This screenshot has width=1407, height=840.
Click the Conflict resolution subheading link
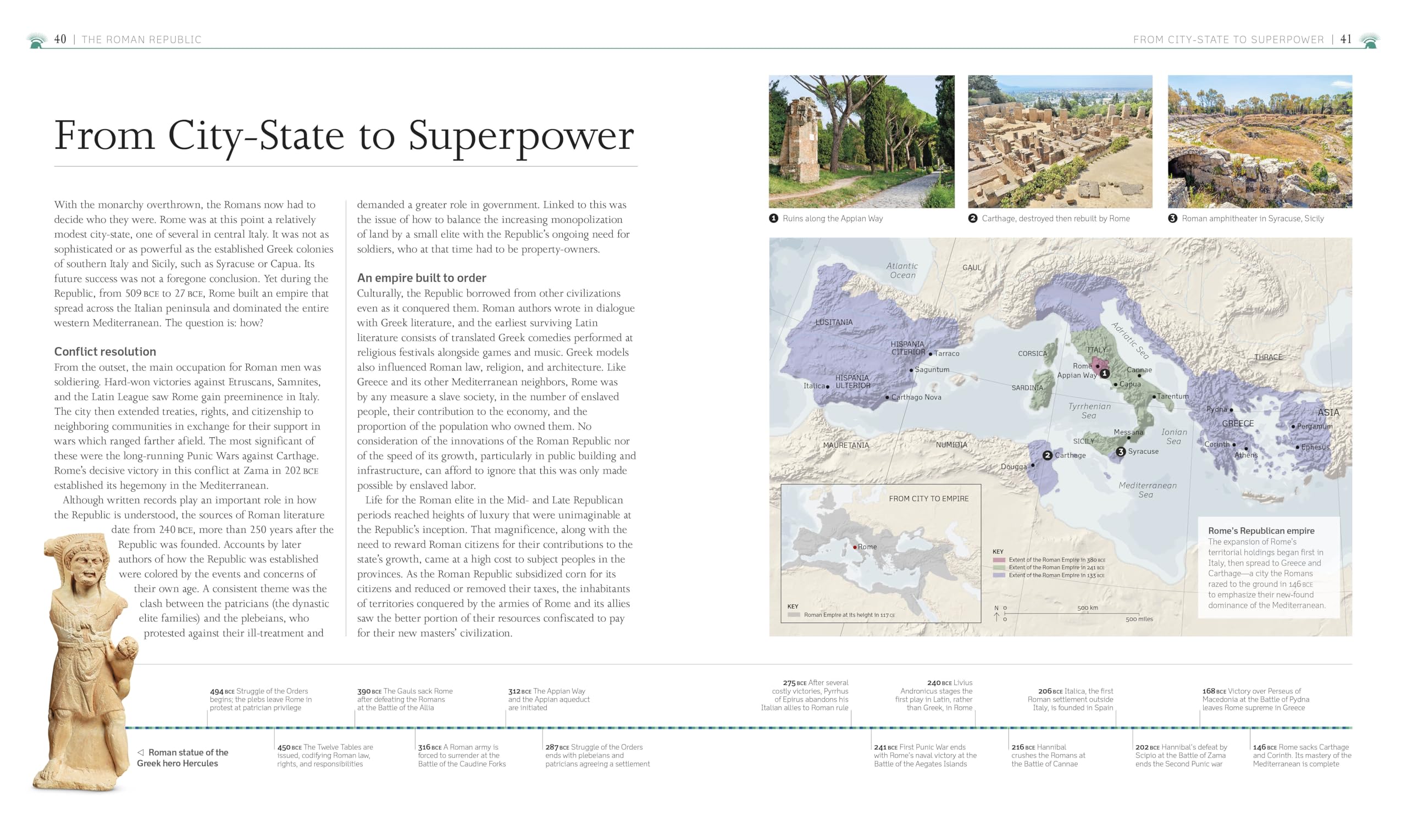point(105,351)
